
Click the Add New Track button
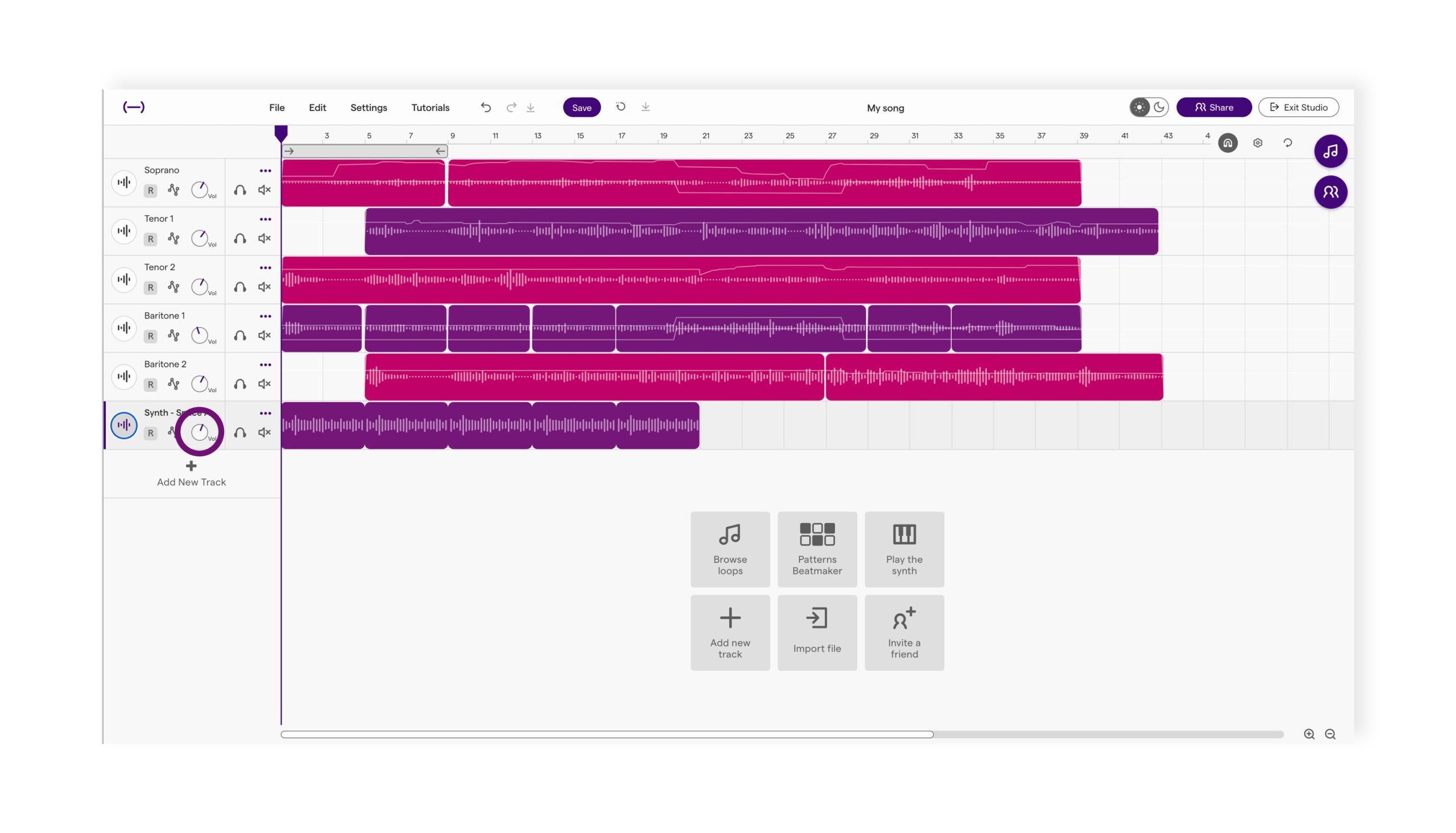pyautogui.click(x=190, y=472)
